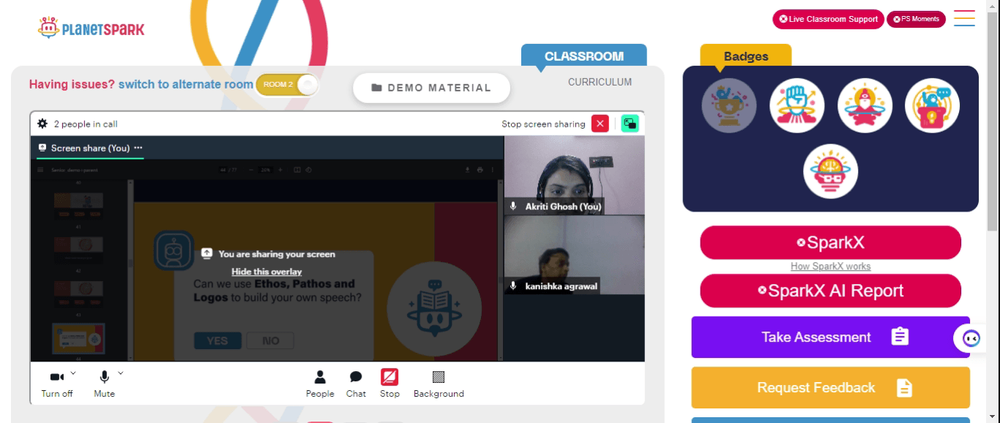The height and width of the screenshot is (423, 1000).
Task: Click the '2 people in call' text
Action: (85, 124)
